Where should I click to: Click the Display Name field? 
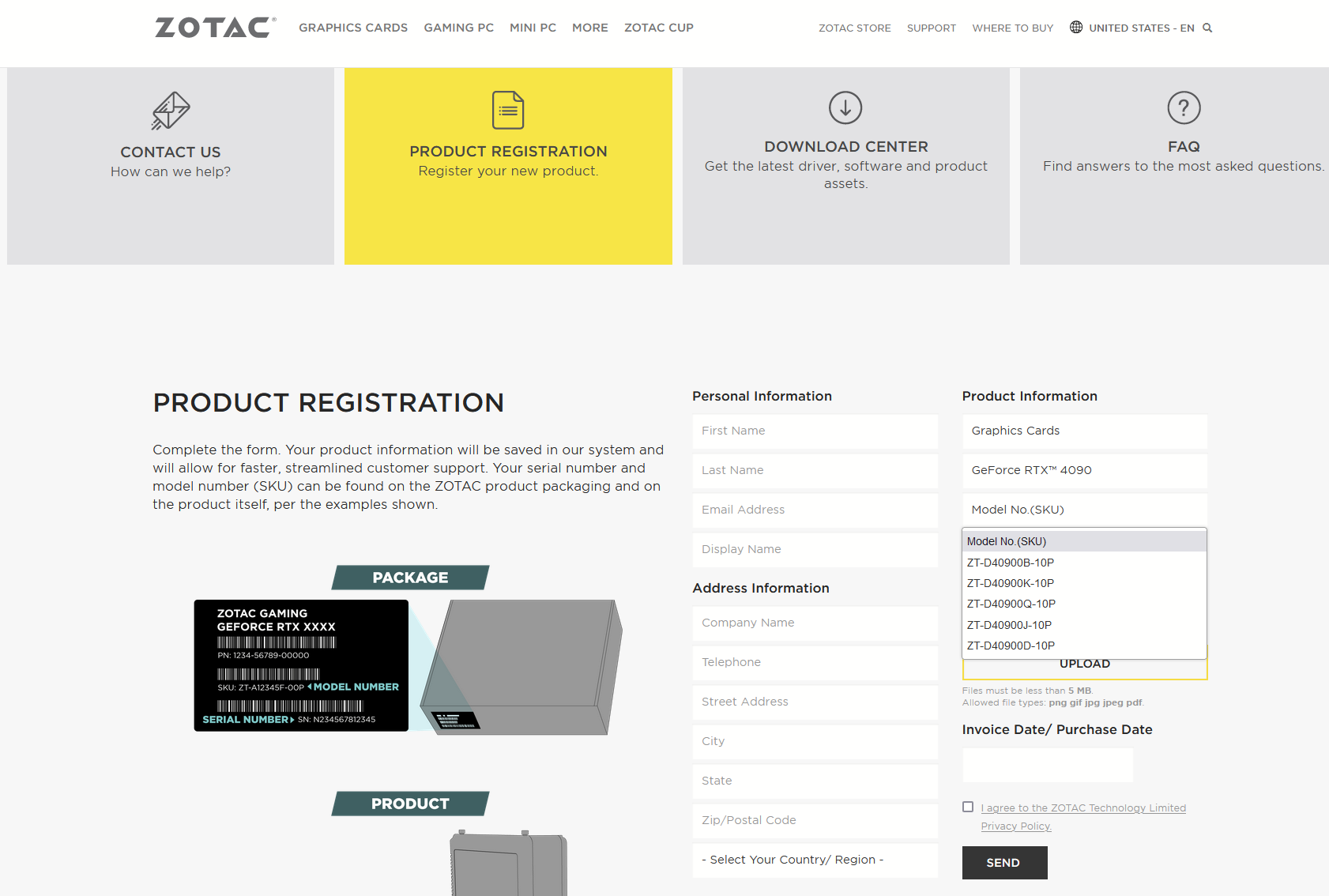(815, 550)
